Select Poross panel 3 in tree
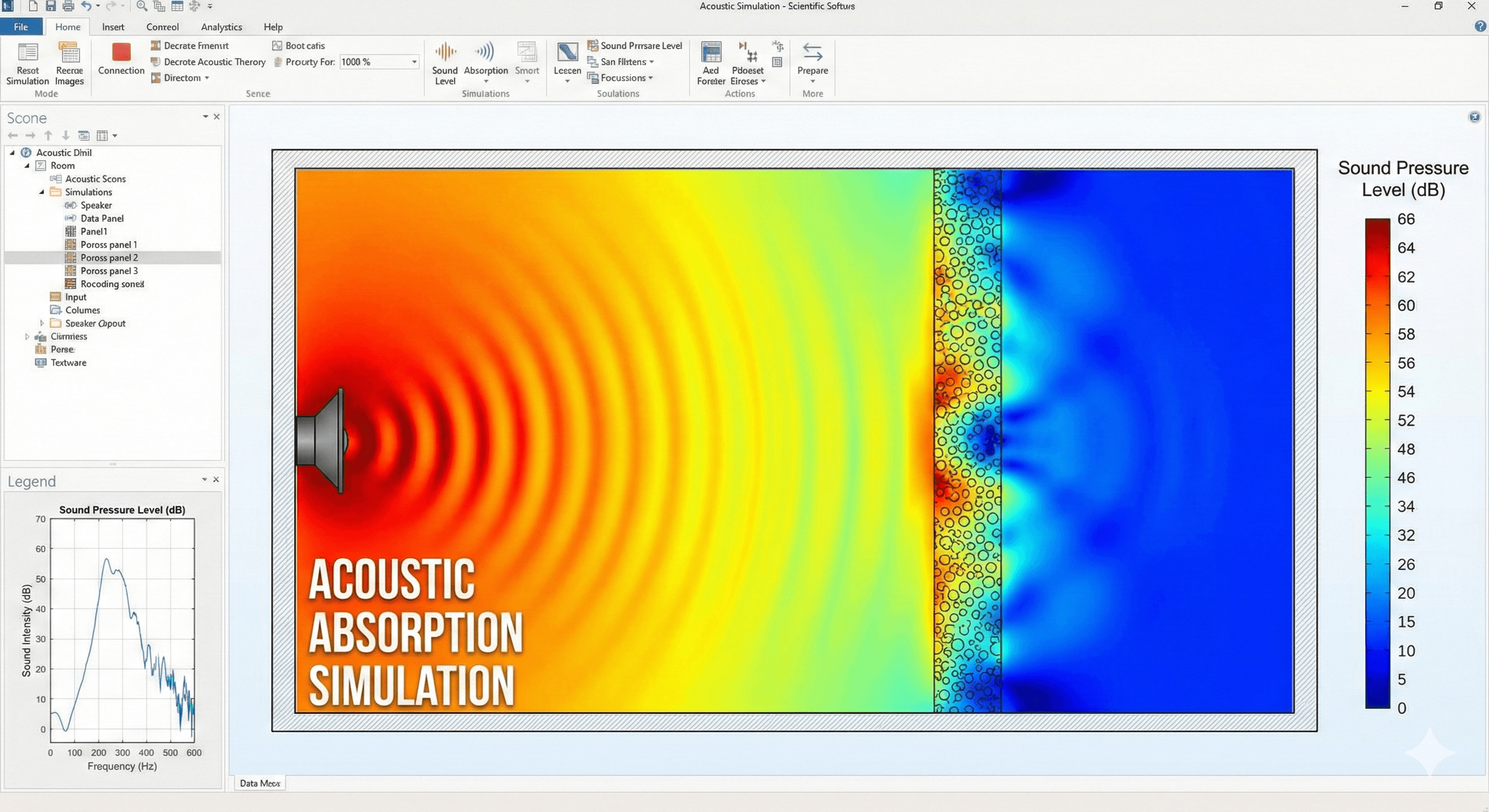Viewport: 1489px width, 812px height. 109,271
